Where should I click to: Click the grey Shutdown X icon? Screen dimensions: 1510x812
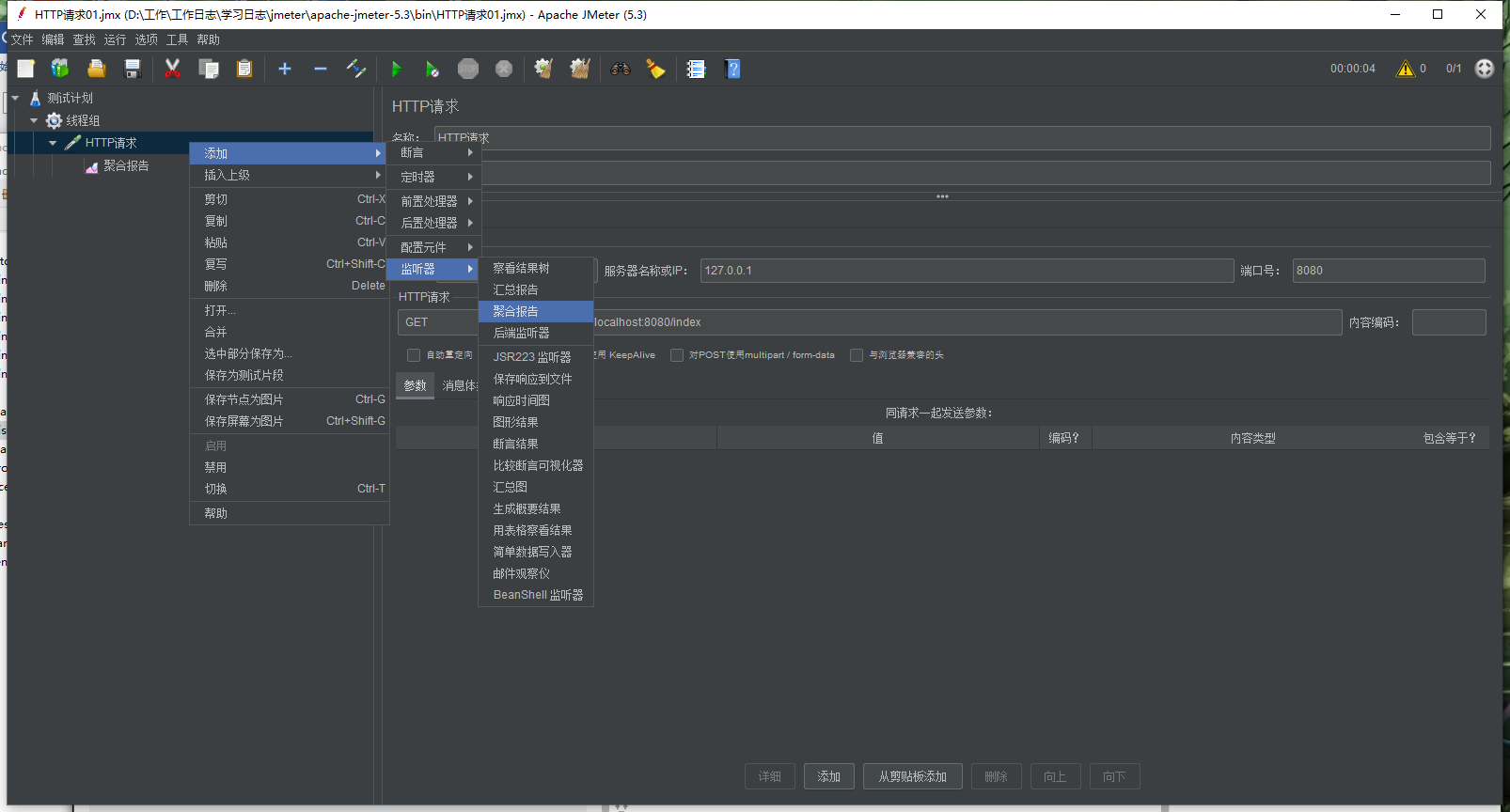tap(504, 69)
